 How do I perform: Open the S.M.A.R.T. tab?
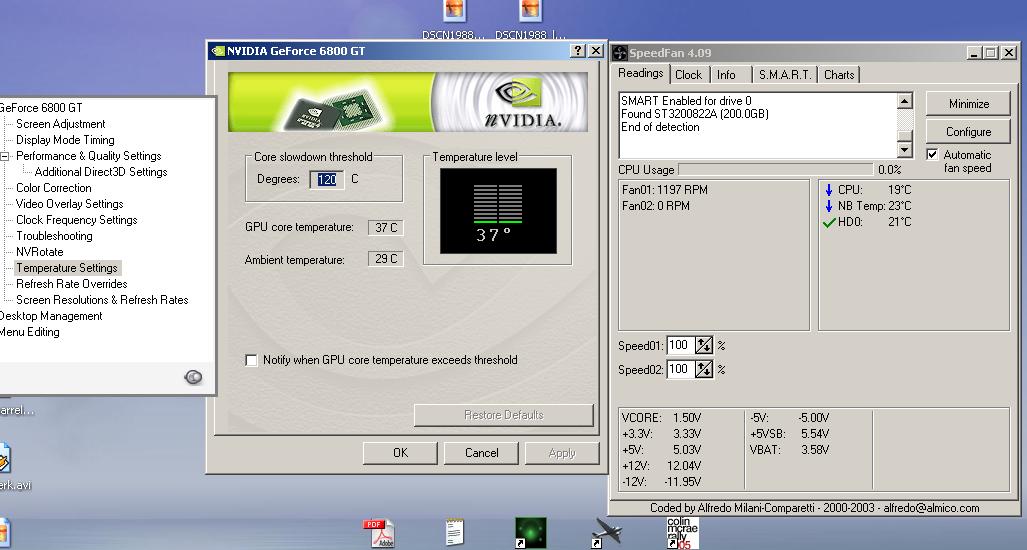point(785,75)
